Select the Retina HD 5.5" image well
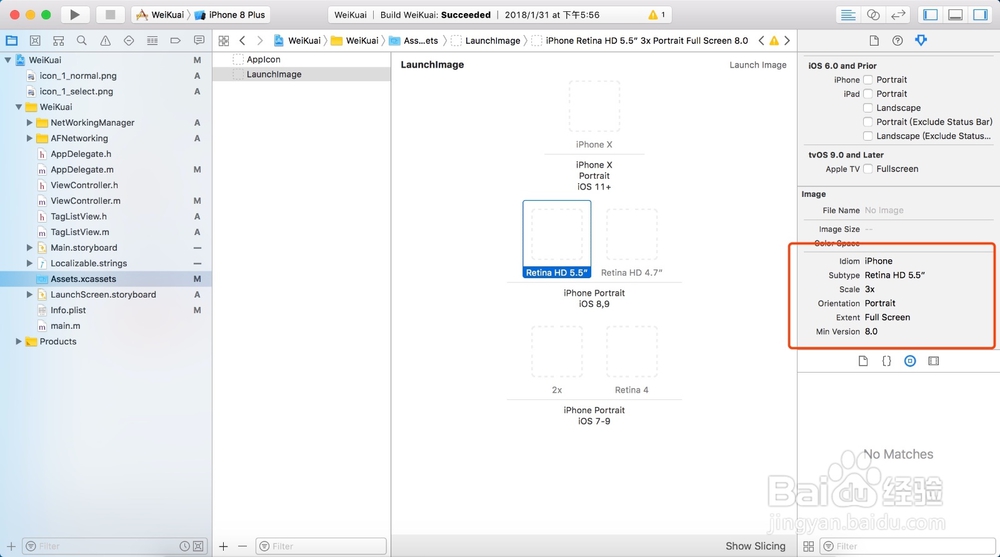 tap(557, 234)
